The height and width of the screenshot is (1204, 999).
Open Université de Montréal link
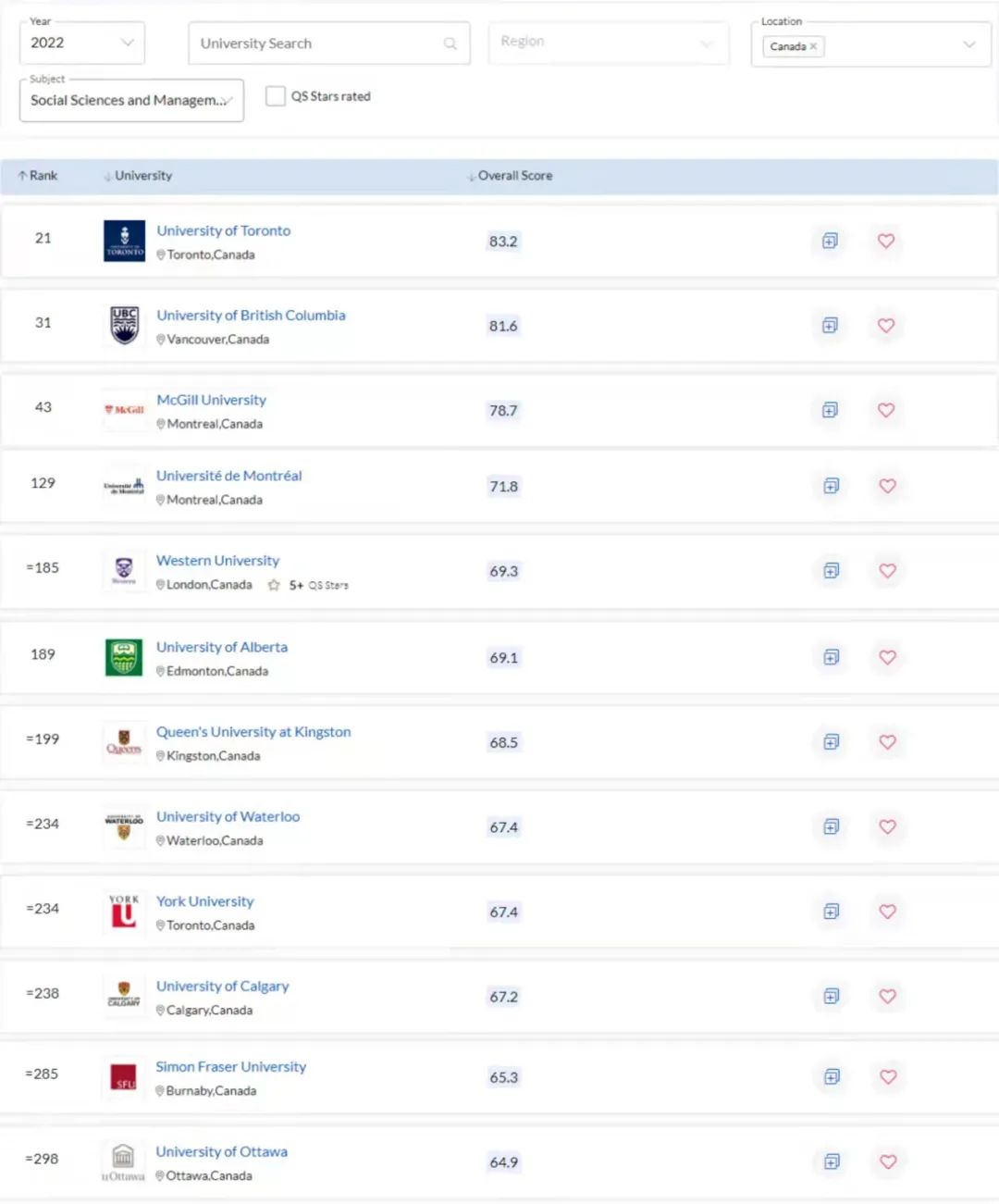[228, 476]
